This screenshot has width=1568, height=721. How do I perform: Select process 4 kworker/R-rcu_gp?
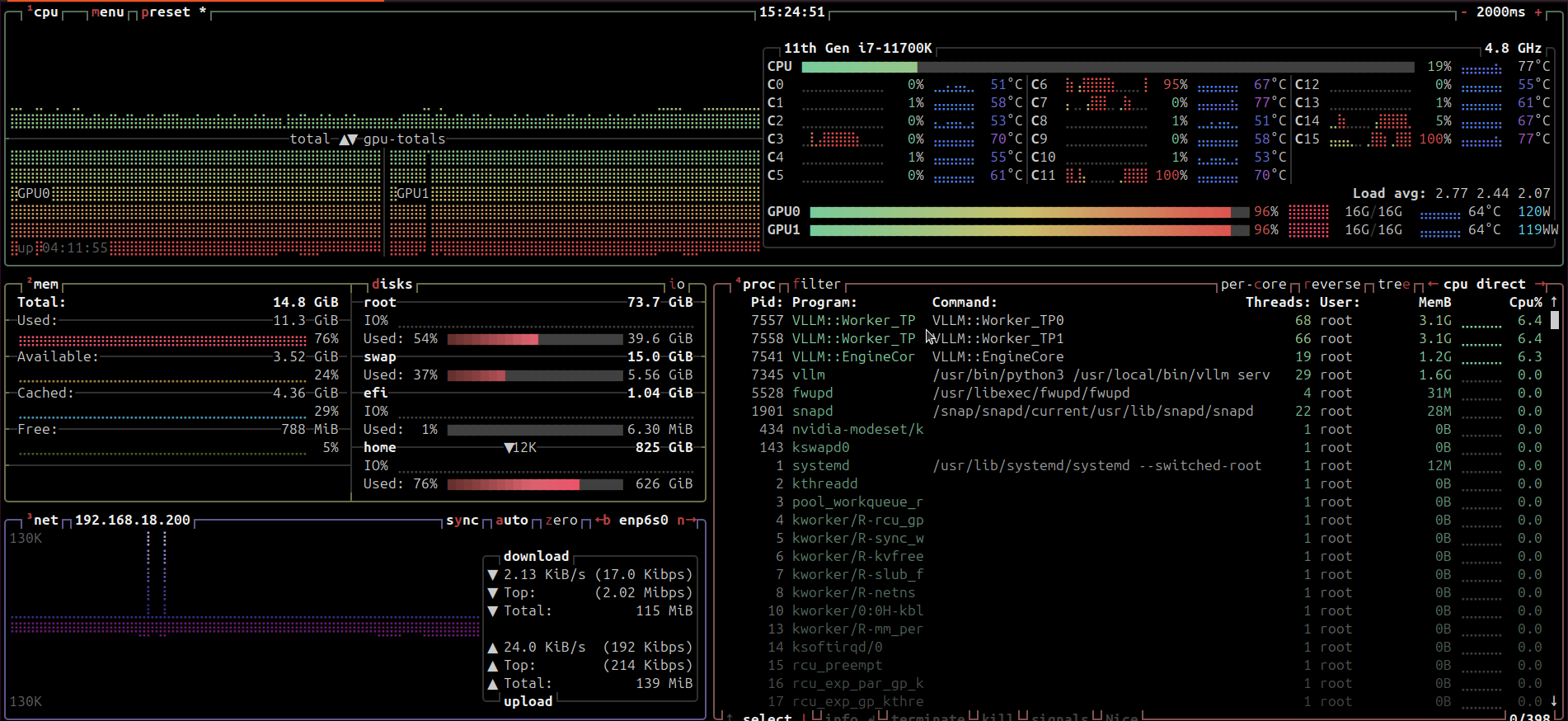pos(1134,521)
